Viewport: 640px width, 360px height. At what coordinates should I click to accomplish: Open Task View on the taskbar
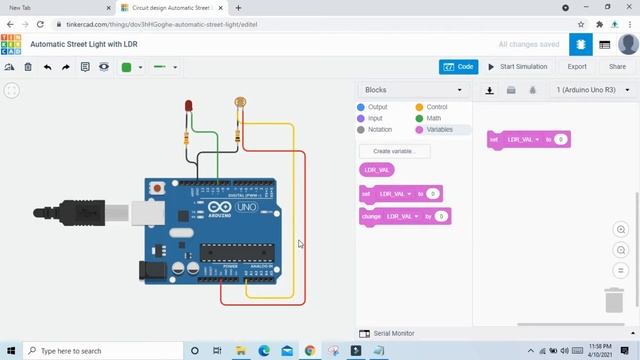(x=217, y=351)
